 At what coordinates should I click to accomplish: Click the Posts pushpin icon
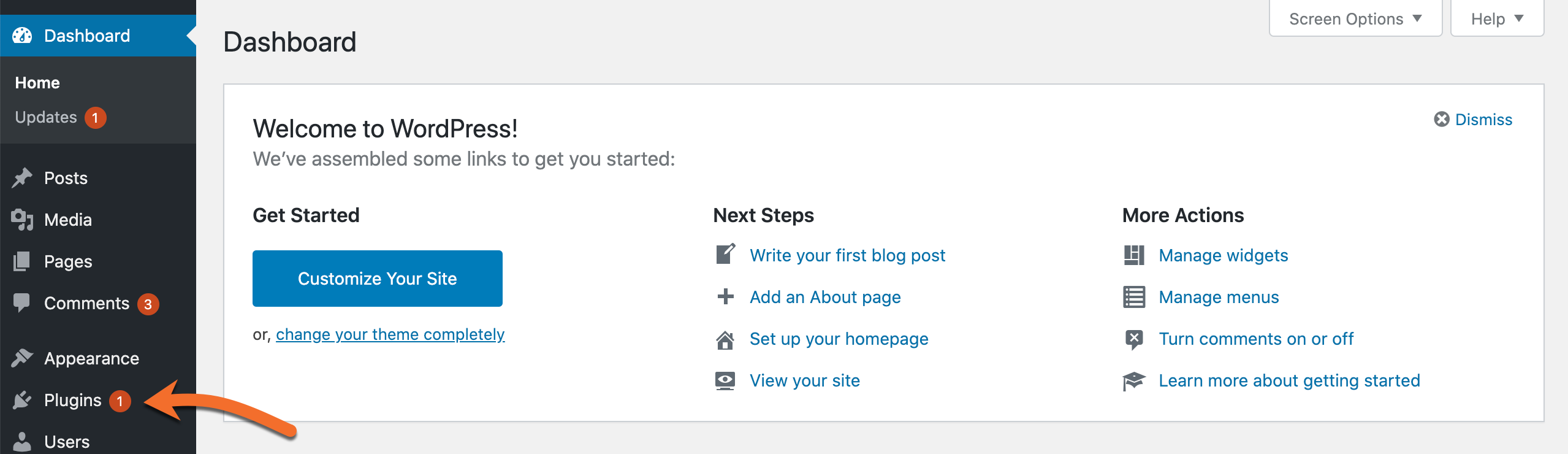(23, 178)
